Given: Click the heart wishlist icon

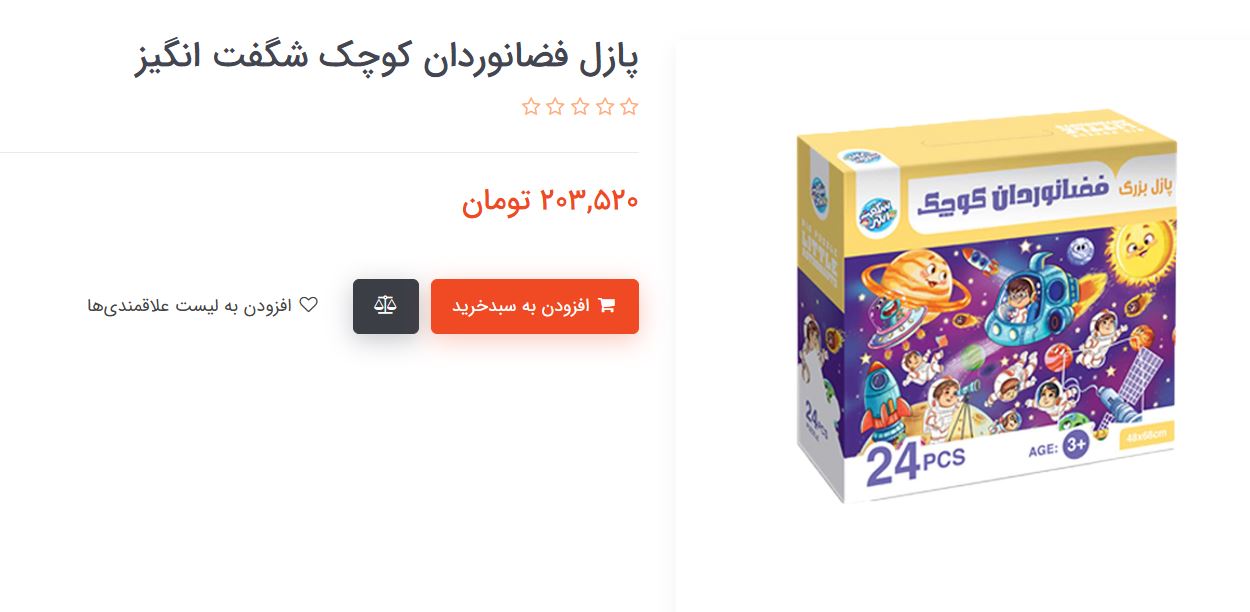Looking at the screenshot, I should [x=309, y=305].
